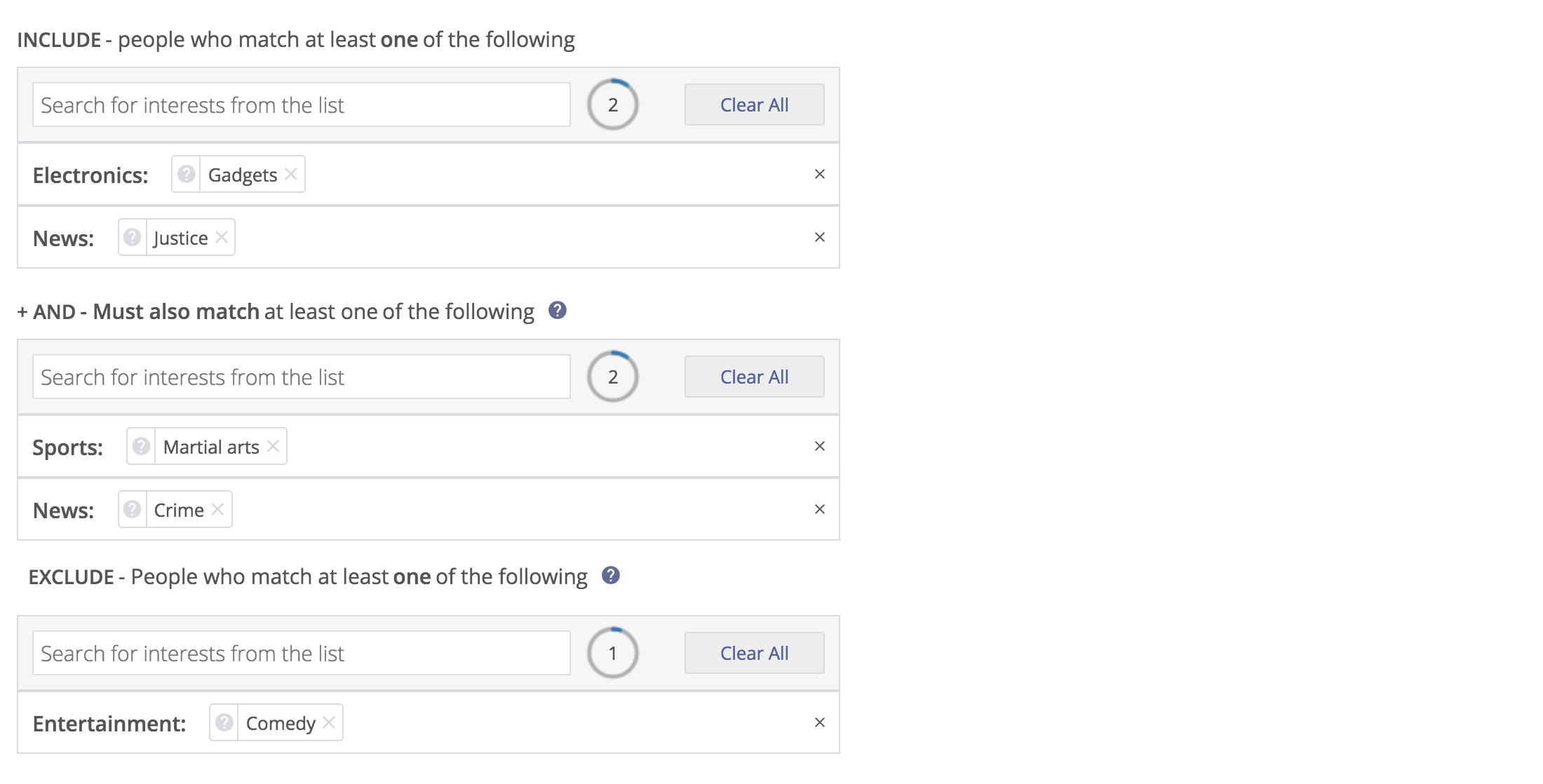Open help tooltip next to AND heading
This screenshot has height=784, width=1543.
click(558, 310)
